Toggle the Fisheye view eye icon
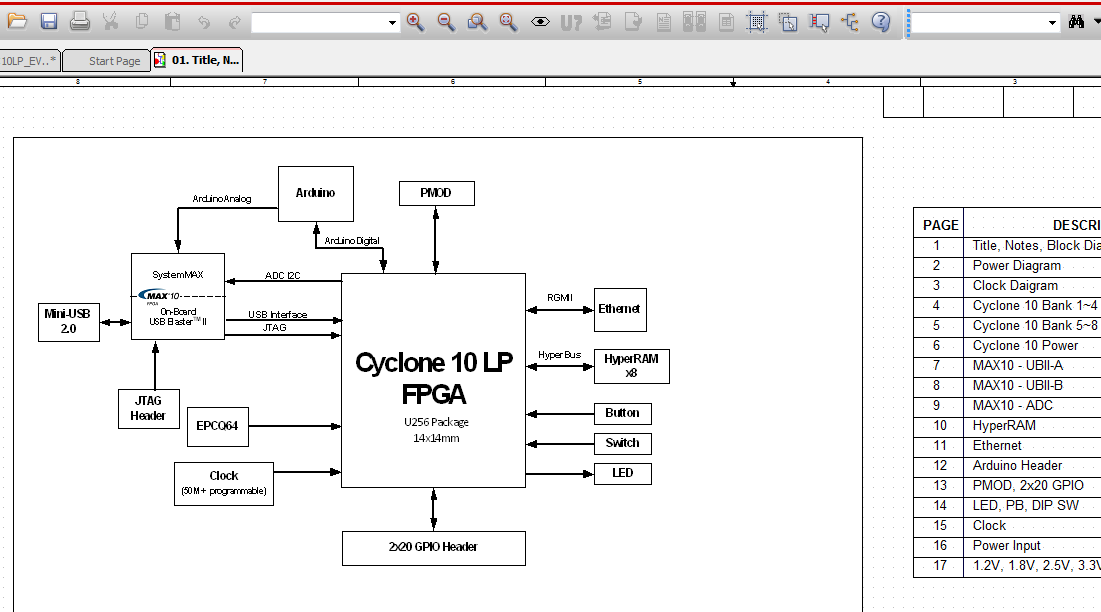This screenshot has width=1101, height=612. (x=540, y=22)
